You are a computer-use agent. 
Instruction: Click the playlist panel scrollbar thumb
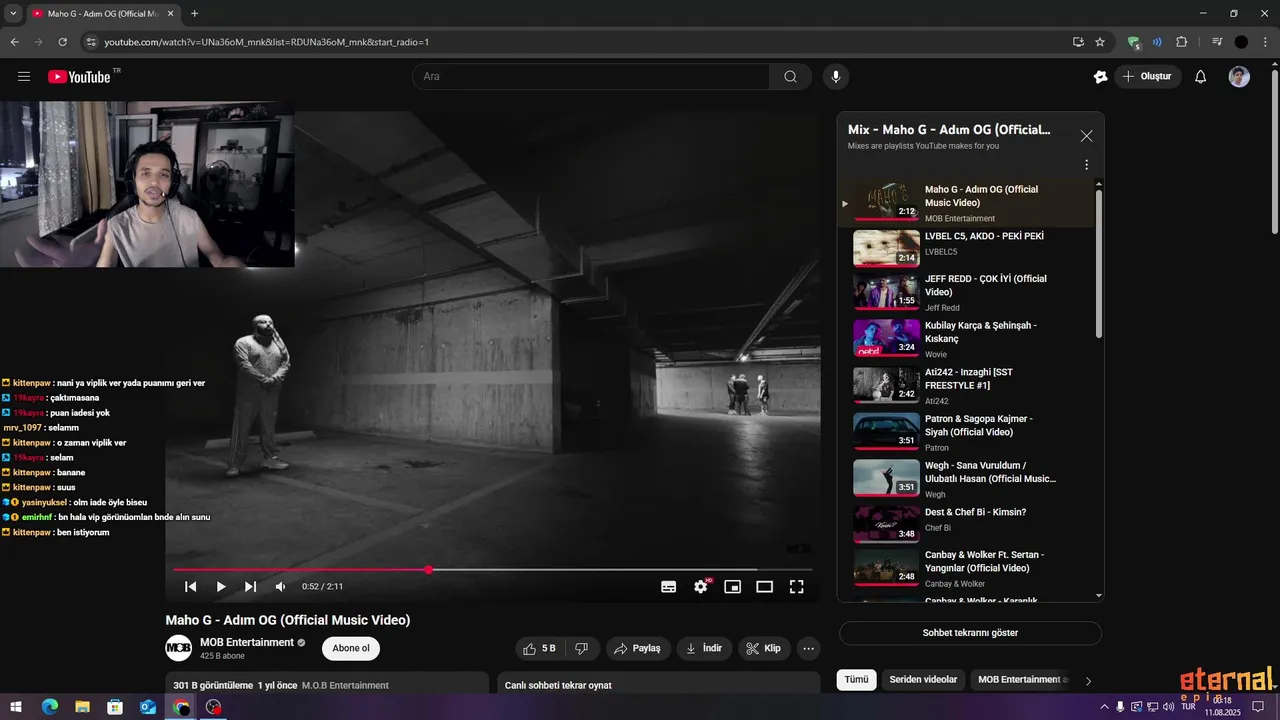1099,263
